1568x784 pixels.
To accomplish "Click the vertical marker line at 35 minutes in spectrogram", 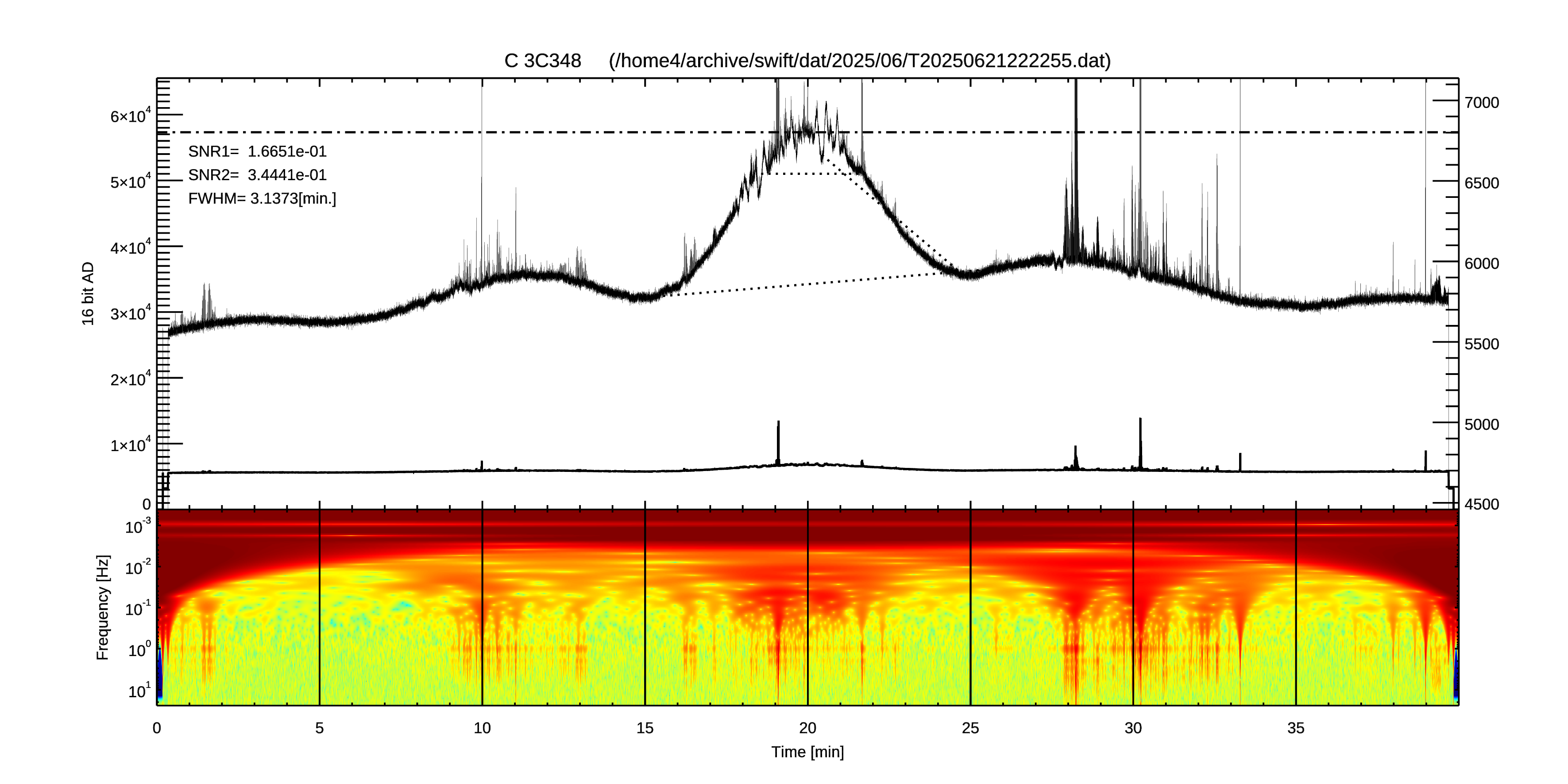I will click(x=1296, y=607).
